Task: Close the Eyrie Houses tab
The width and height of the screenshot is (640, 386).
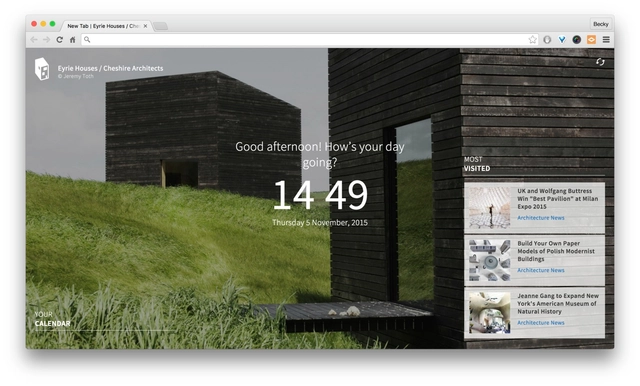Action: pos(145,26)
